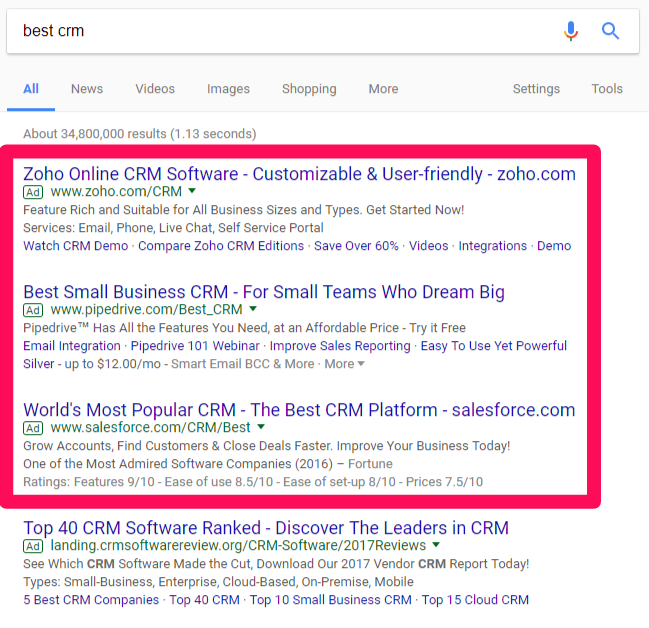Open Easy To Use Yet Powerful sitelink

(494, 346)
